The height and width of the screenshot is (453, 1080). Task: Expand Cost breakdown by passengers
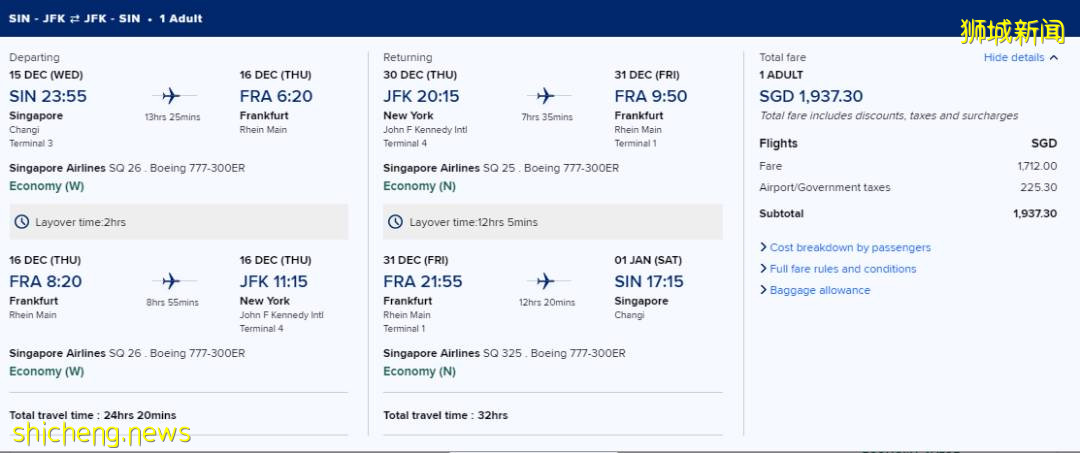click(x=849, y=247)
